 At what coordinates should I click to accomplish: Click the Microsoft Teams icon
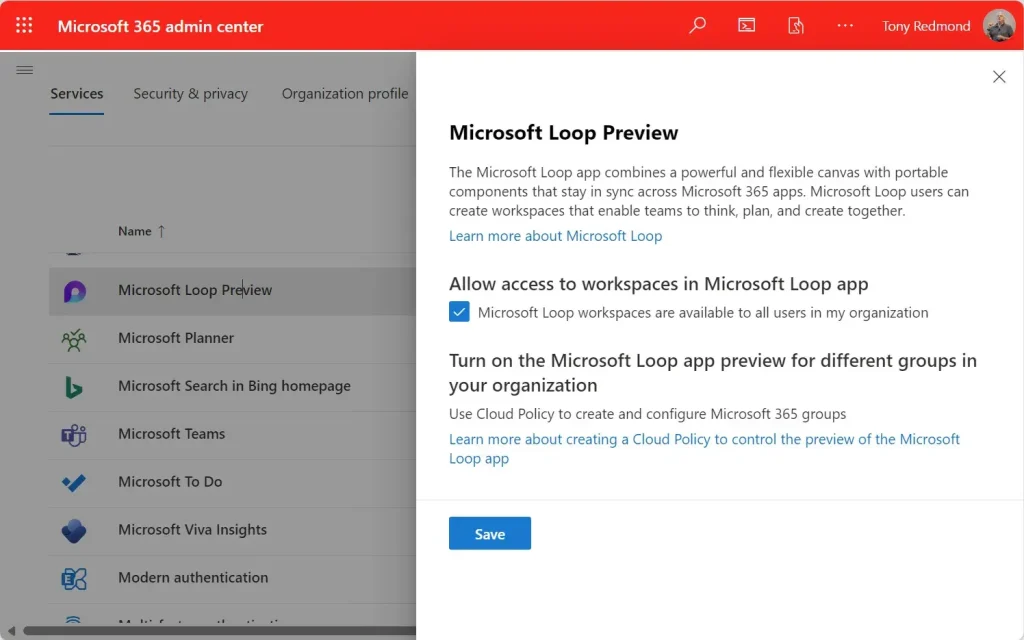tap(74, 435)
